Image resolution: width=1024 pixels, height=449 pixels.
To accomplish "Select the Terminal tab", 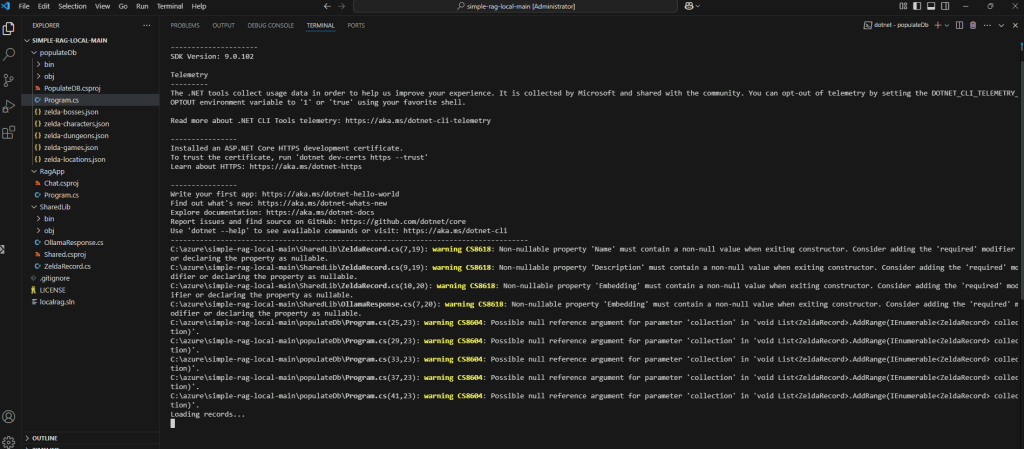I will (321, 25).
